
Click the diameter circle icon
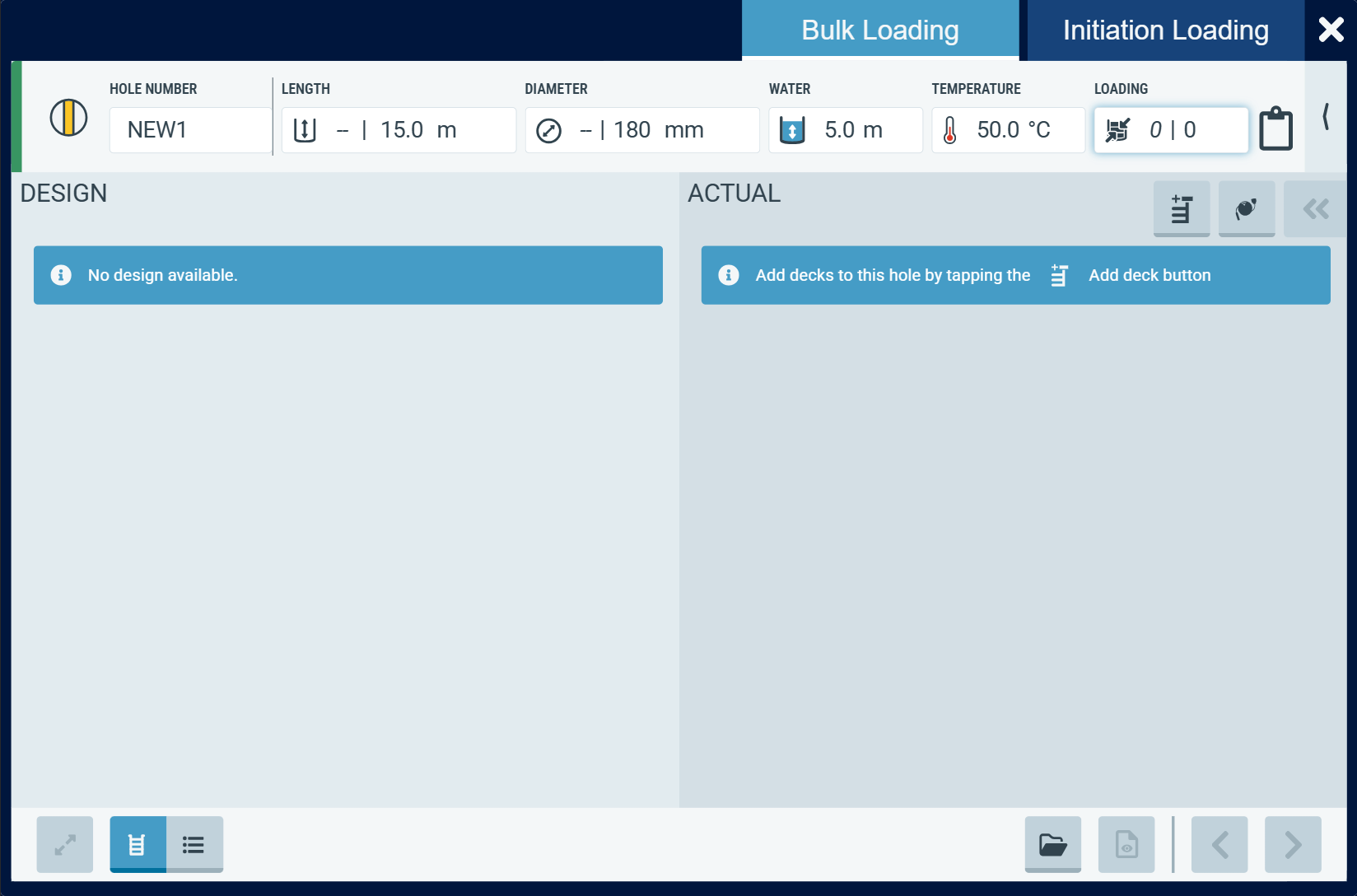(x=548, y=131)
